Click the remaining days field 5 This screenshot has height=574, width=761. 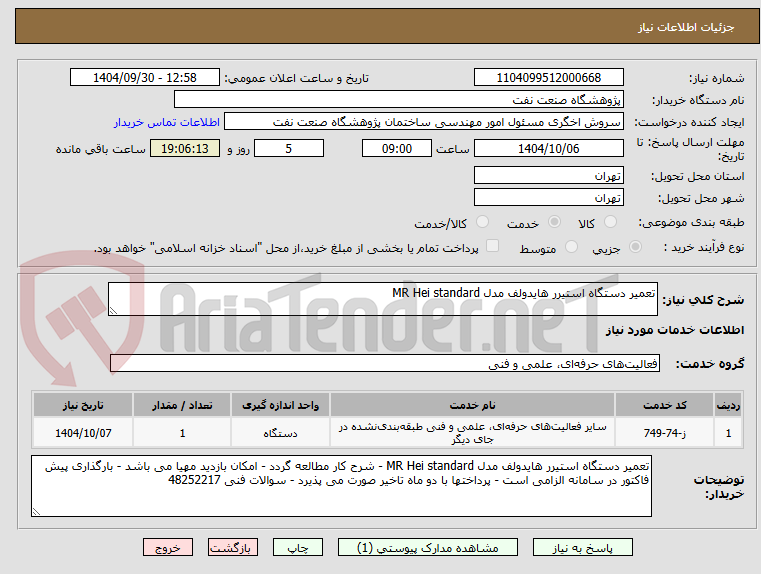coord(289,148)
